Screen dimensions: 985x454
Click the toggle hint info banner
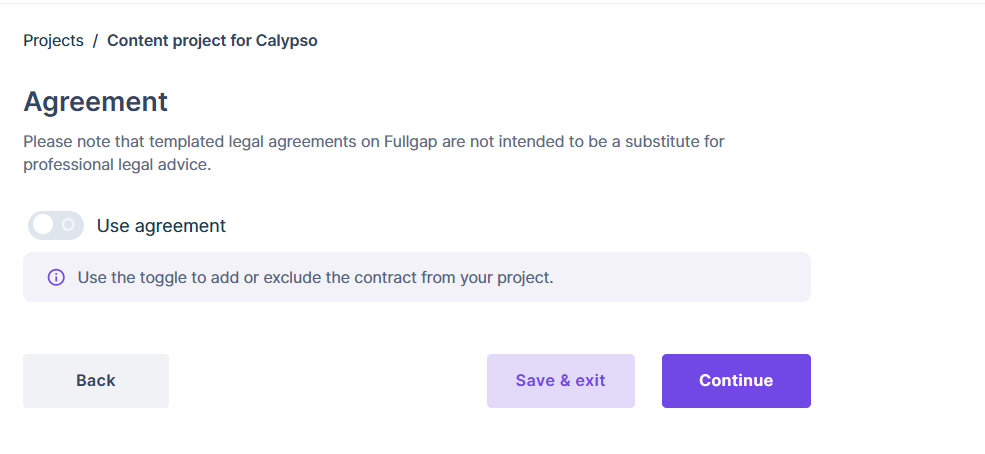click(x=417, y=277)
